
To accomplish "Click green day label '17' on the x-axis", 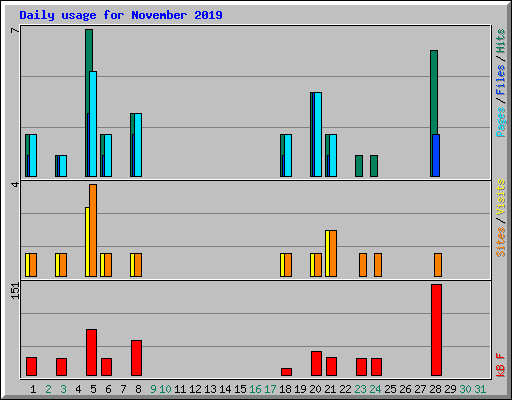I will point(270,389).
